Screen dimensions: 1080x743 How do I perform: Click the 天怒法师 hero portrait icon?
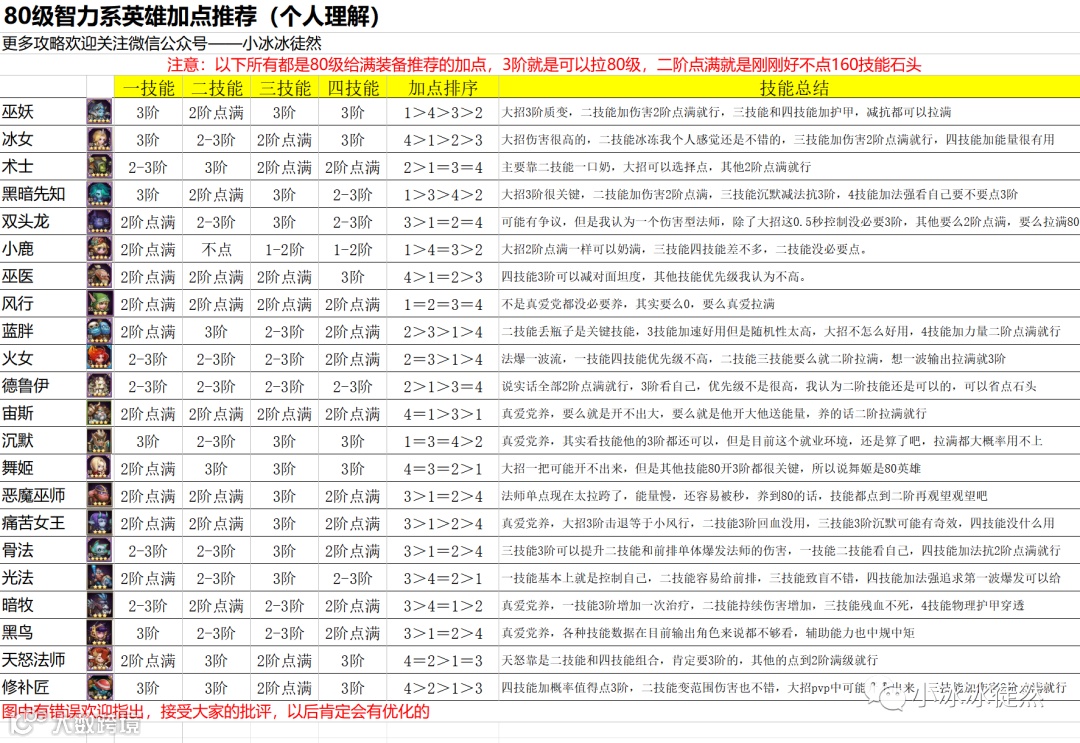99,660
